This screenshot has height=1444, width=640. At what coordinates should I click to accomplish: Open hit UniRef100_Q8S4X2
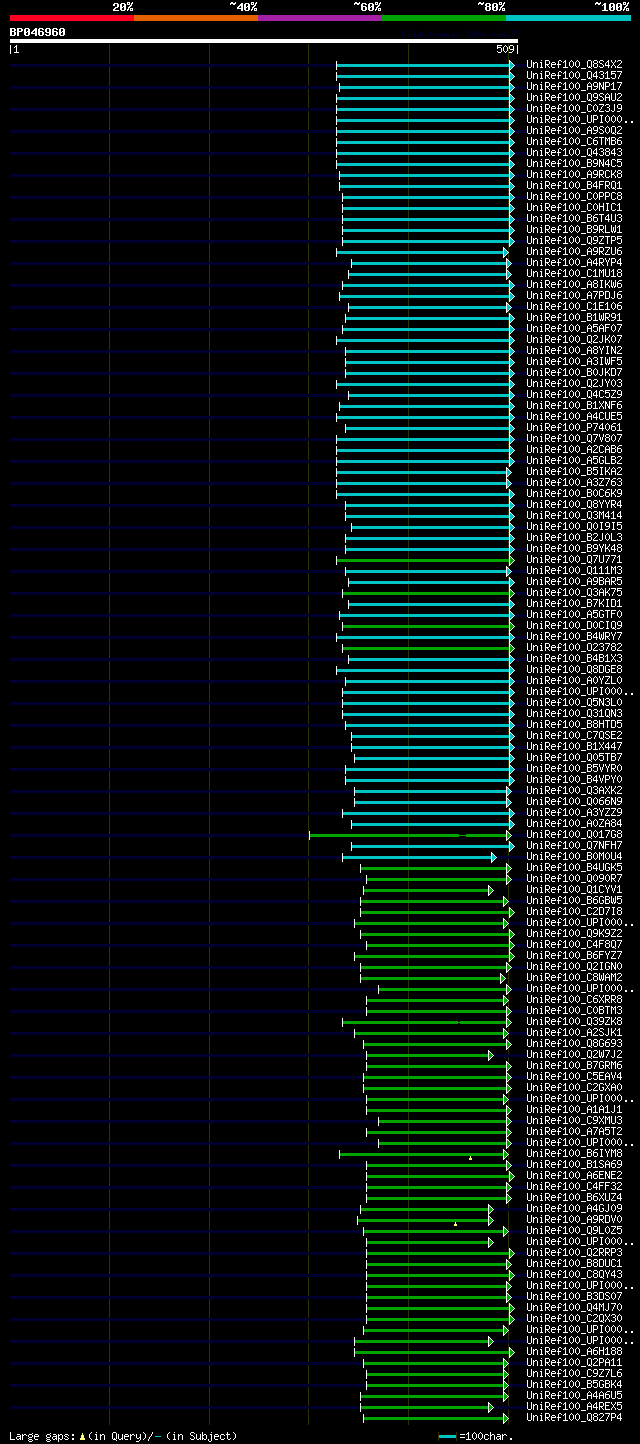click(x=575, y=64)
